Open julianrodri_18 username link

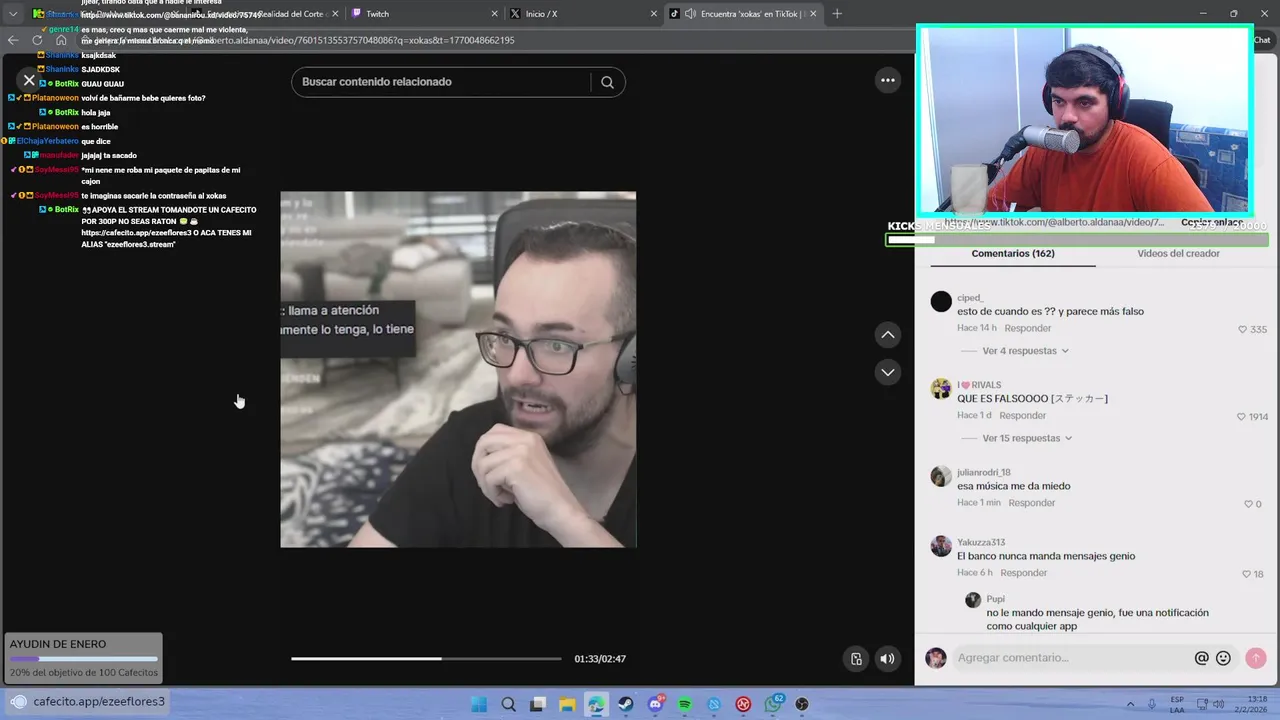pyautogui.click(x=984, y=472)
